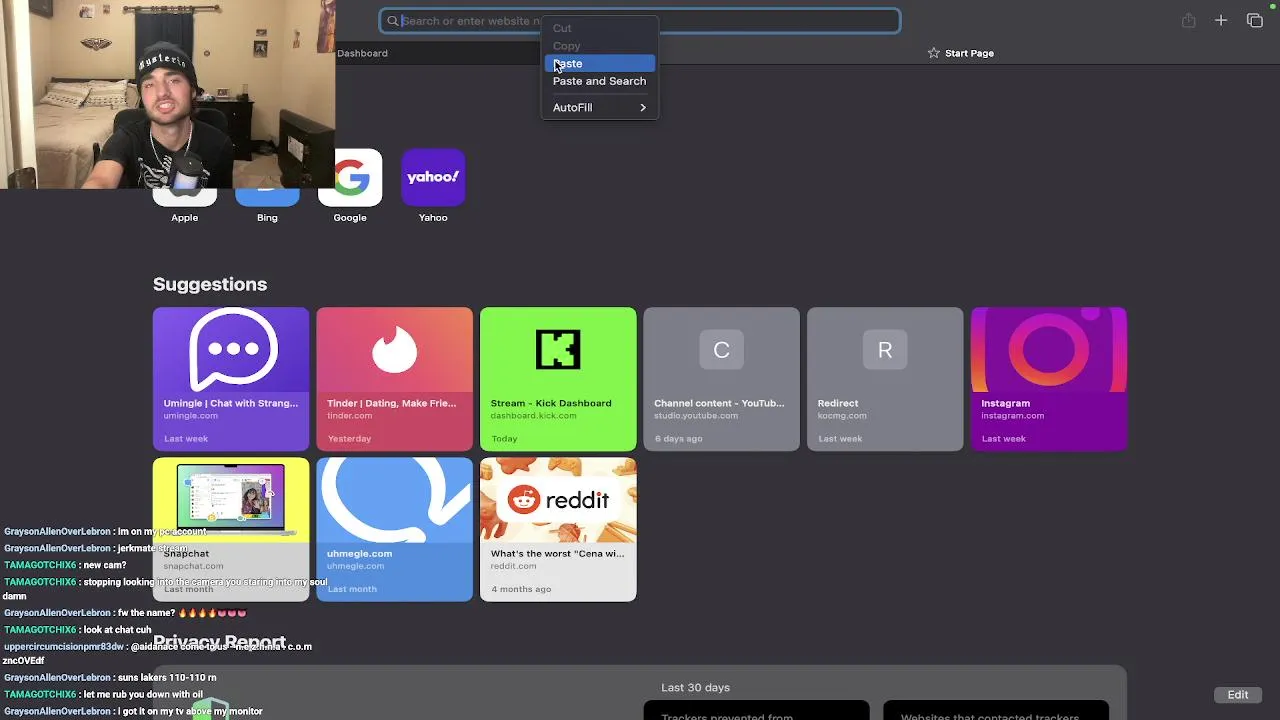The height and width of the screenshot is (720, 1280).
Task: Open Yahoo favorite icon
Action: coord(433,177)
